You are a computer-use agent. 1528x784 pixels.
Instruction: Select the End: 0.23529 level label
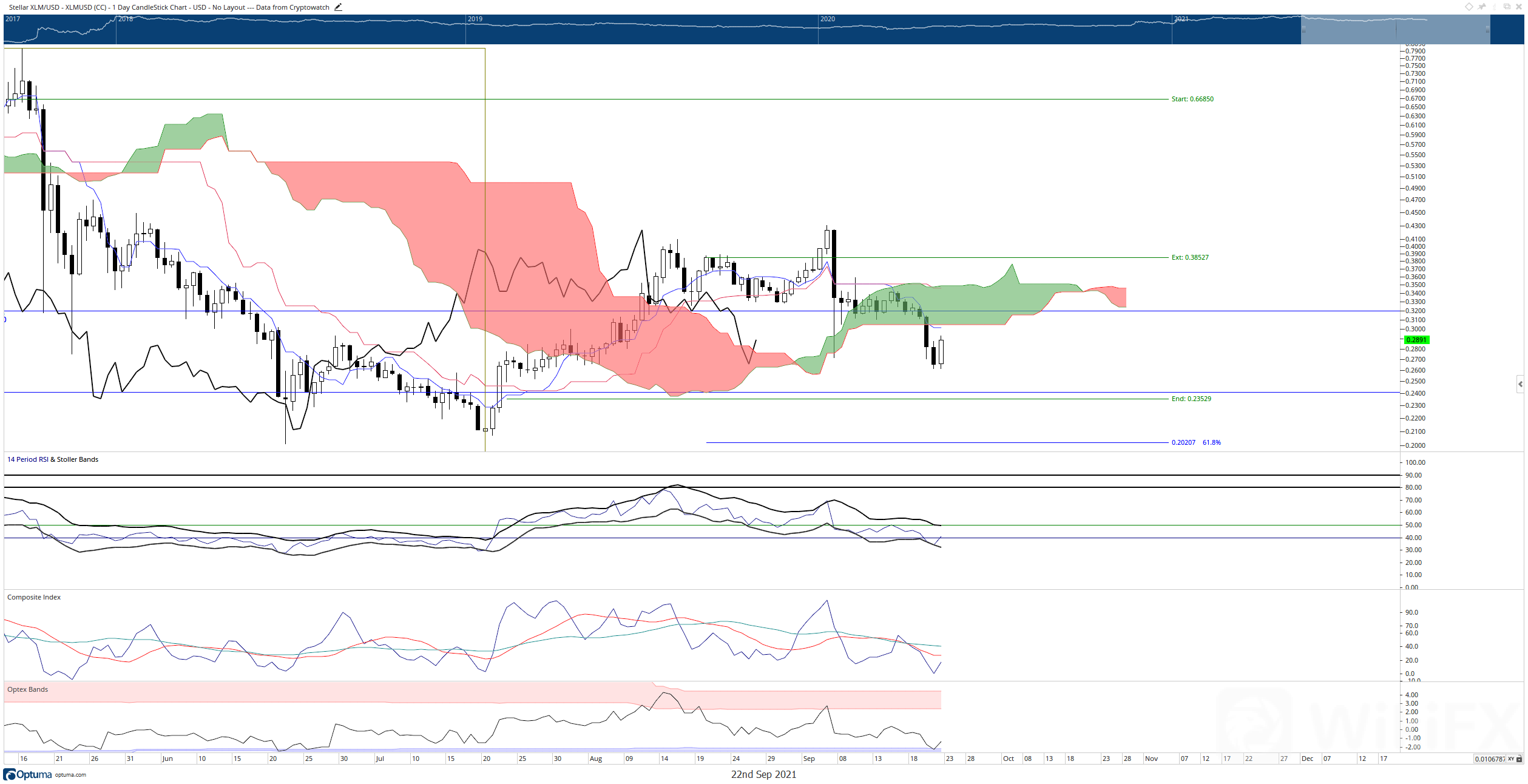[1191, 399]
